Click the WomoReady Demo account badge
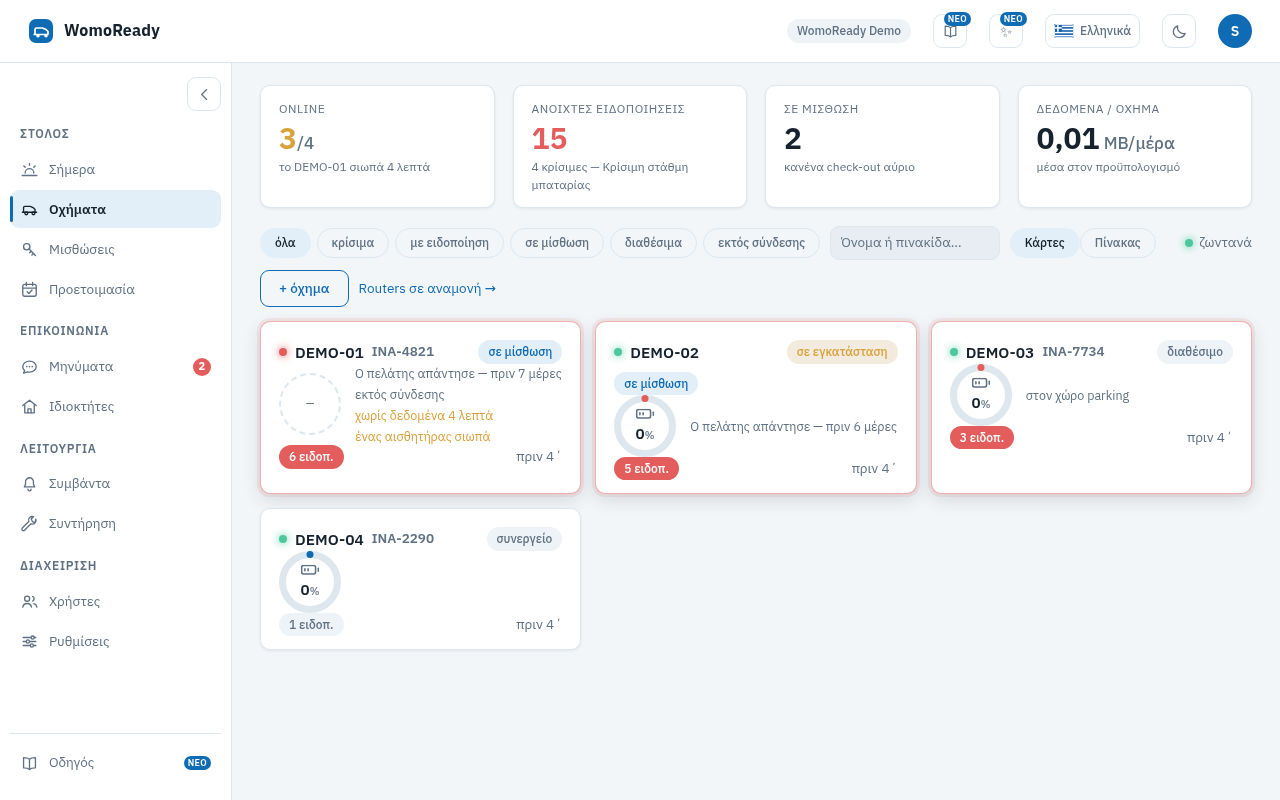 (849, 31)
